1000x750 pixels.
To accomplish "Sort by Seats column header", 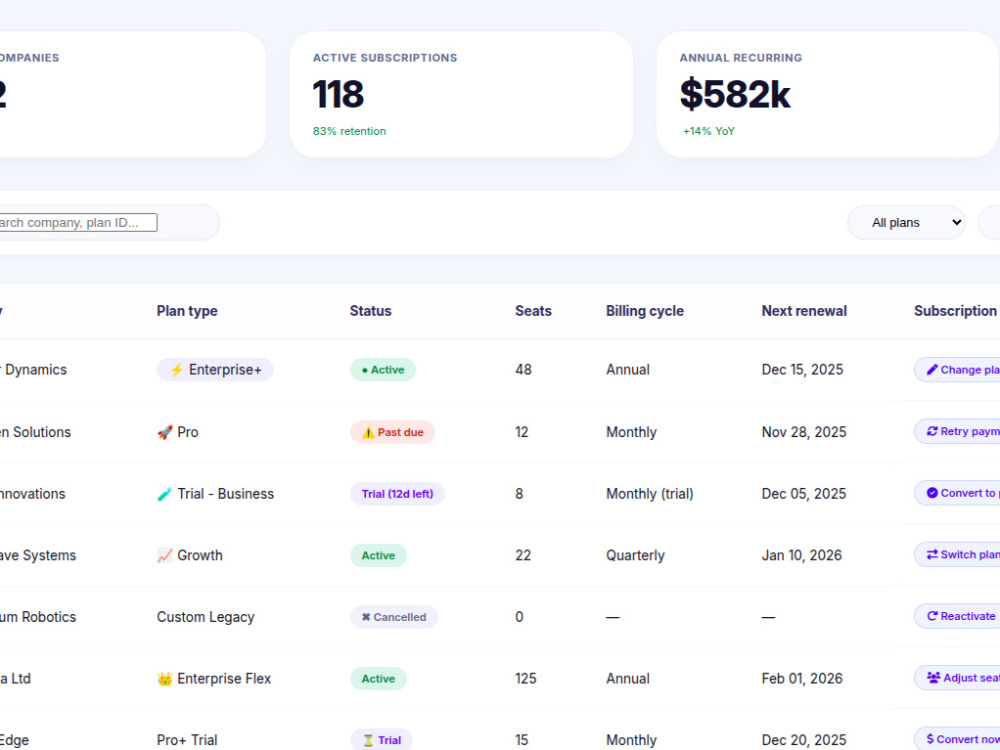I will pyautogui.click(x=533, y=311).
